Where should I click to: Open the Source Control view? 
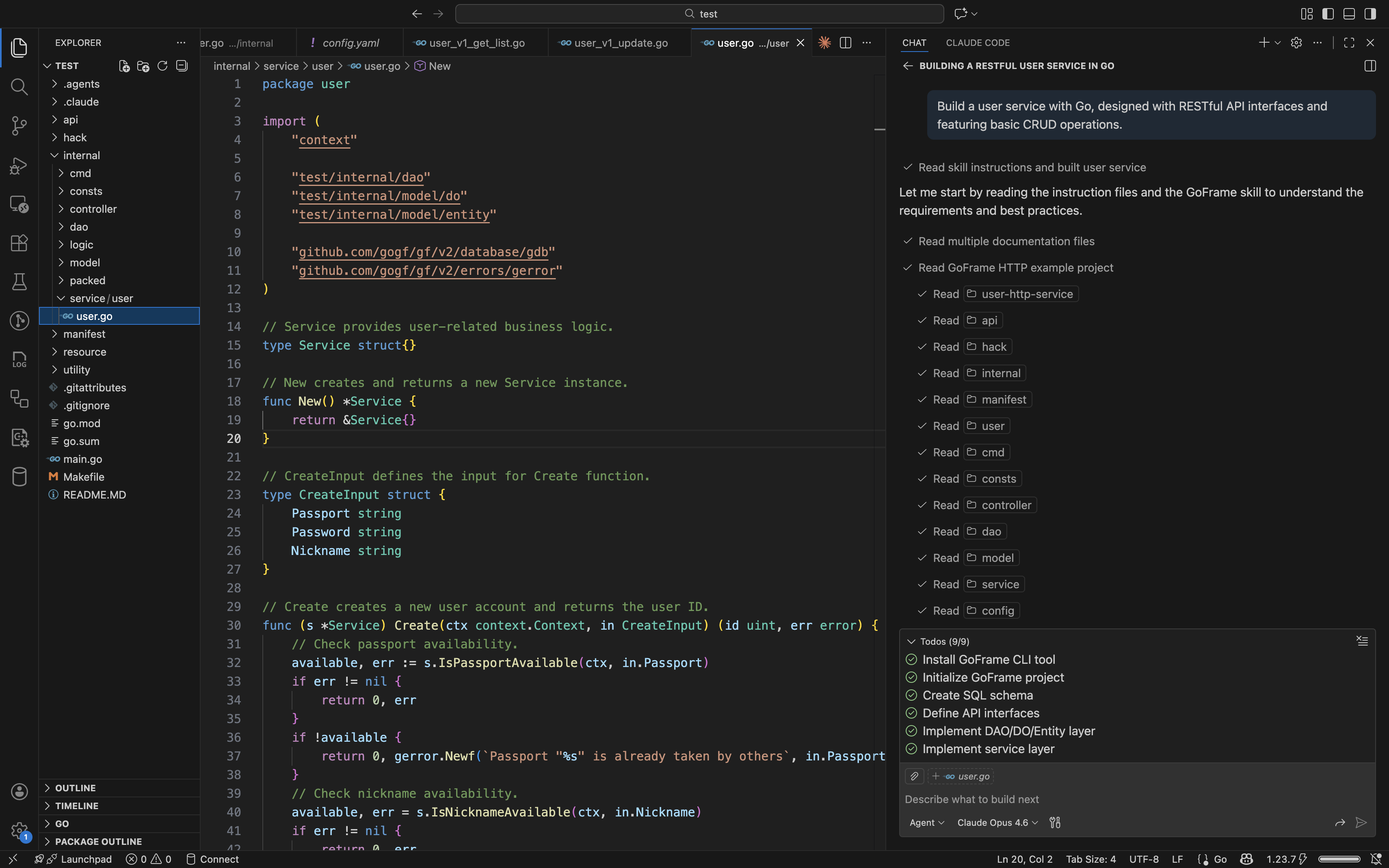point(19,126)
